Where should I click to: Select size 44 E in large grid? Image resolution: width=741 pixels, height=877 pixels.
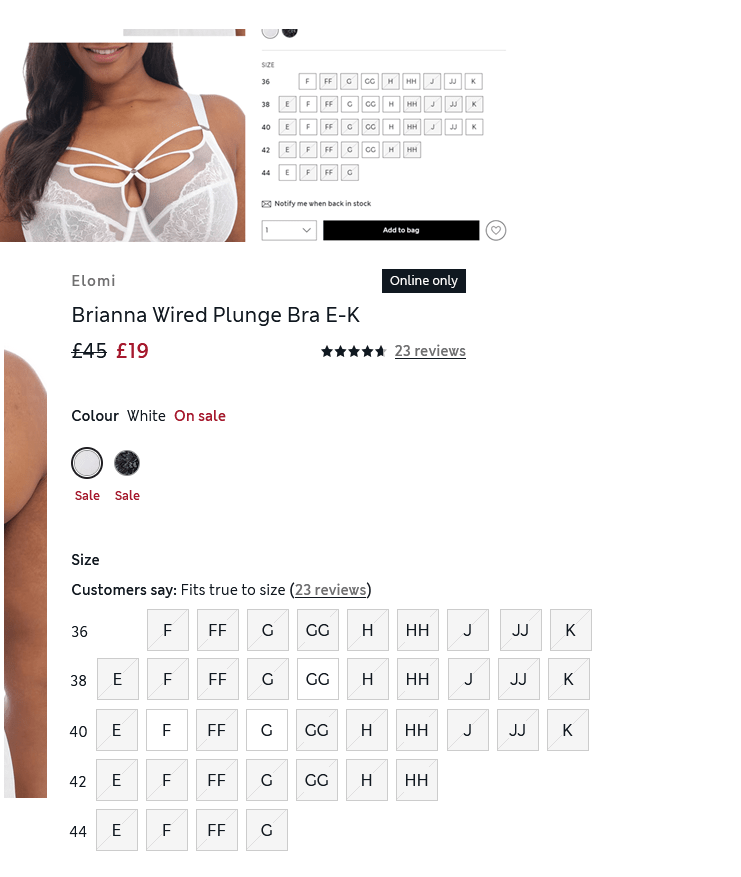[x=117, y=830]
